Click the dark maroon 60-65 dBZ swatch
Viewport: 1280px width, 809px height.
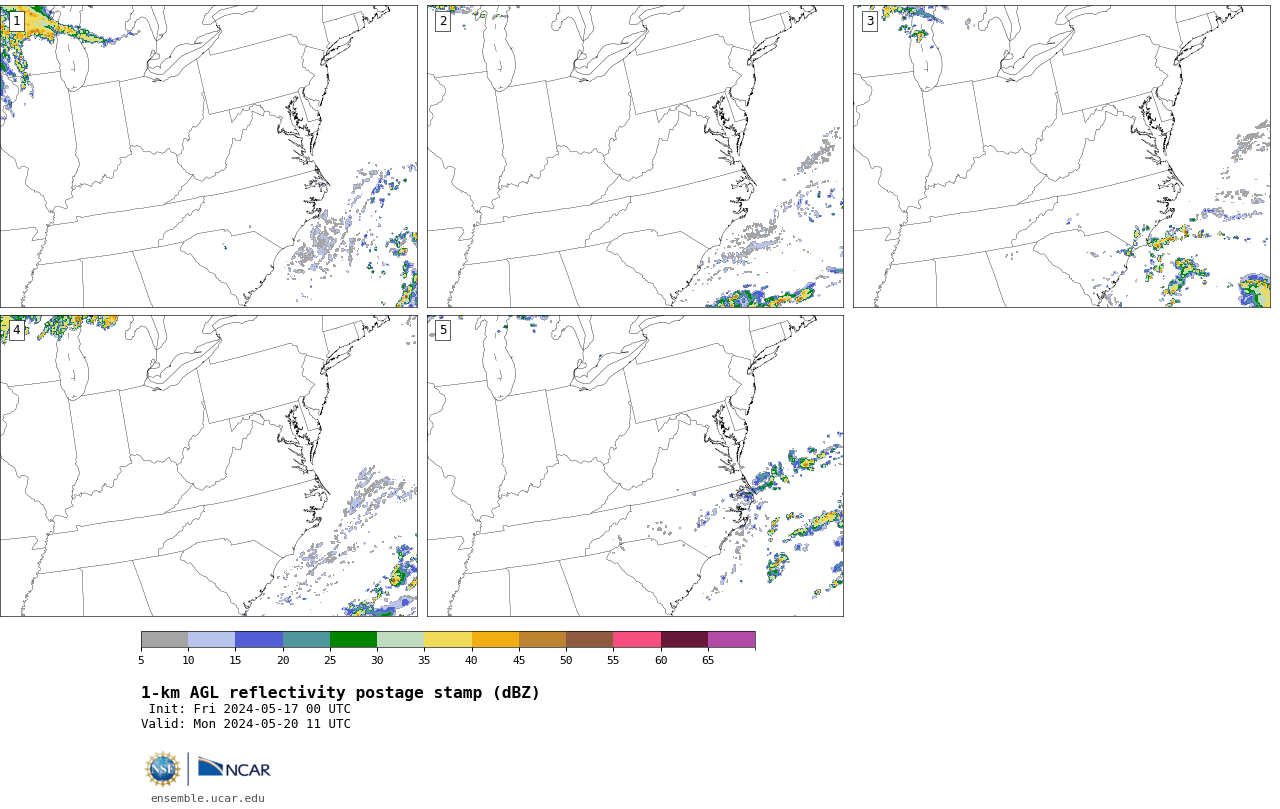684,640
